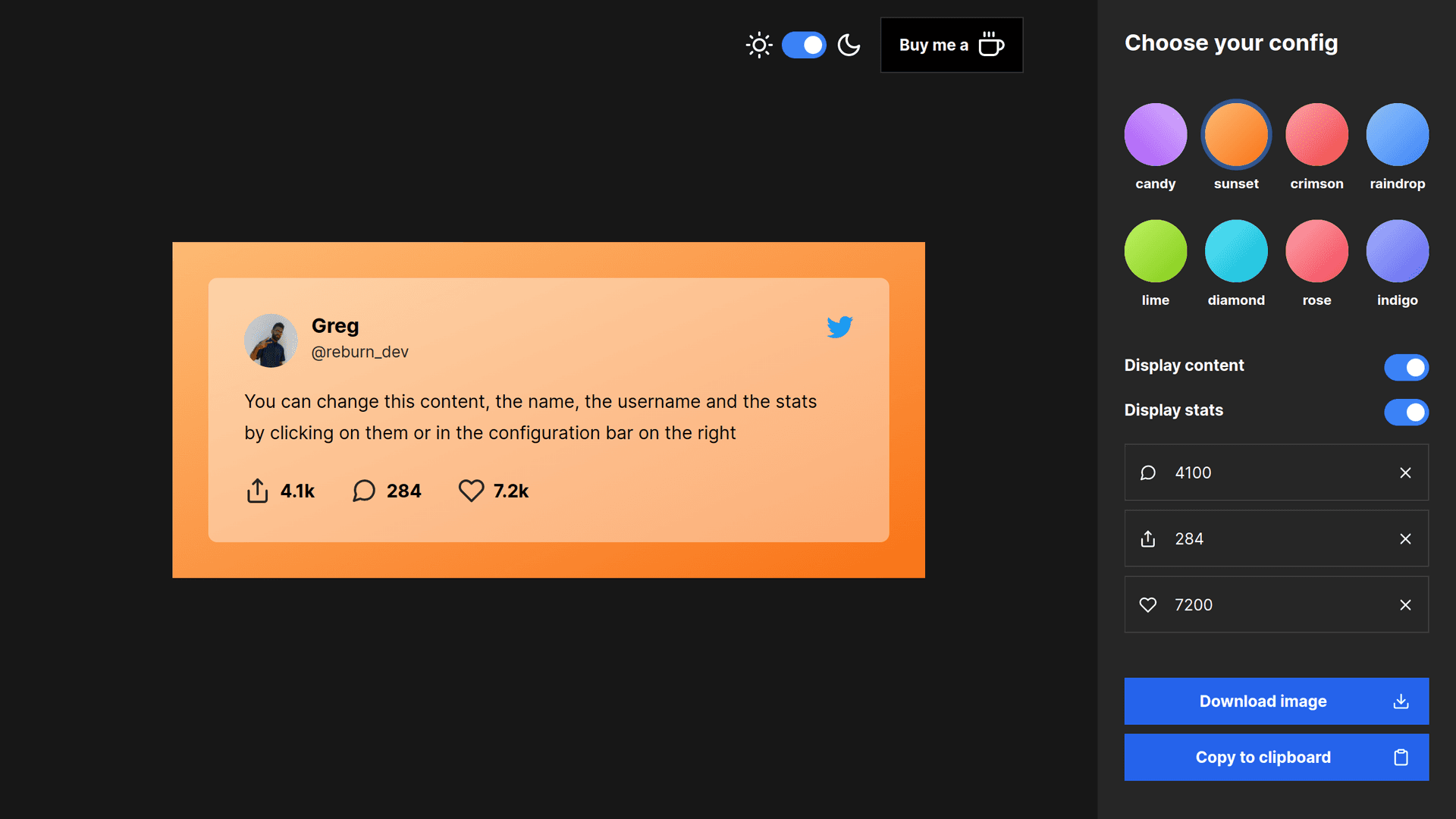Viewport: 1456px width, 819px height.
Task: Click the tweet content text
Action: pos(530,417)
